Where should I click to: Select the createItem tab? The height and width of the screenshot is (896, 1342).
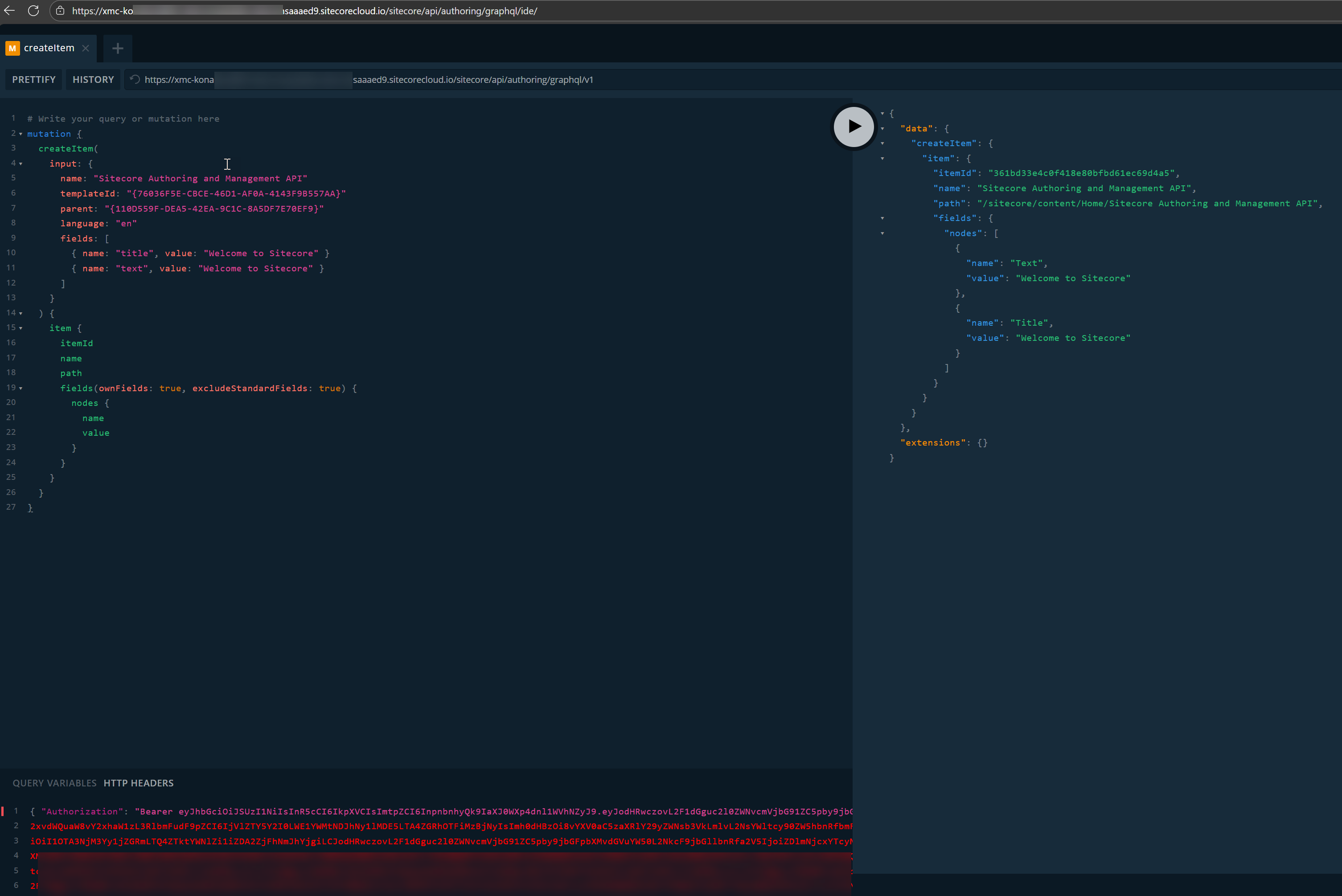tap(49, 48)
